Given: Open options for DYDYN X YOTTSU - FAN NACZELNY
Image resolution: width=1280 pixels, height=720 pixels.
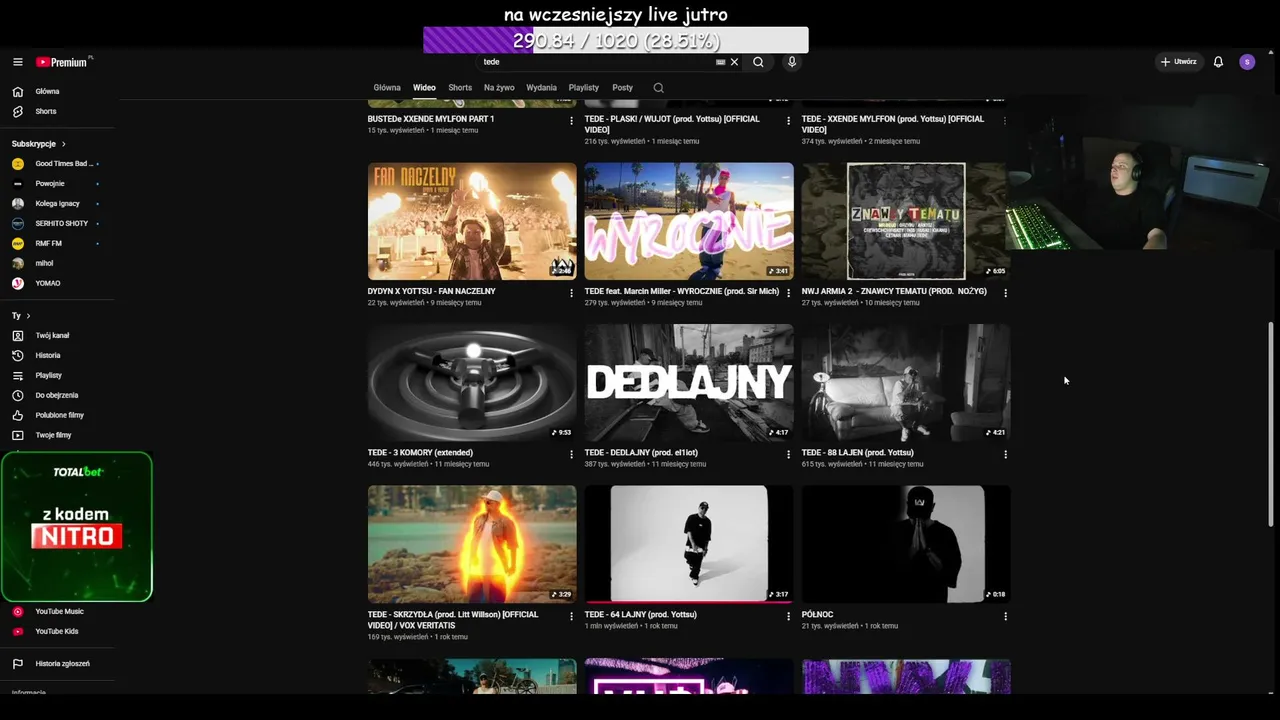Looking at the screenshot, I should click(572, 293).
